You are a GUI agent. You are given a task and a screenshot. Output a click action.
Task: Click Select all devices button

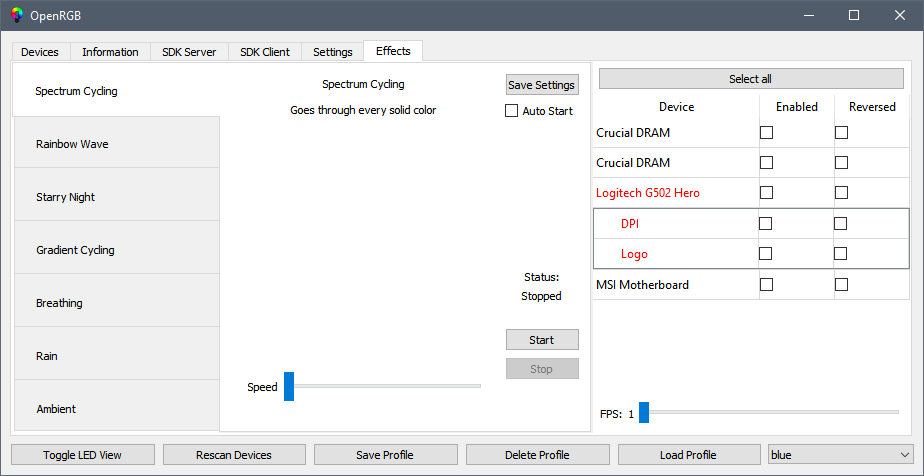[751, 79]
